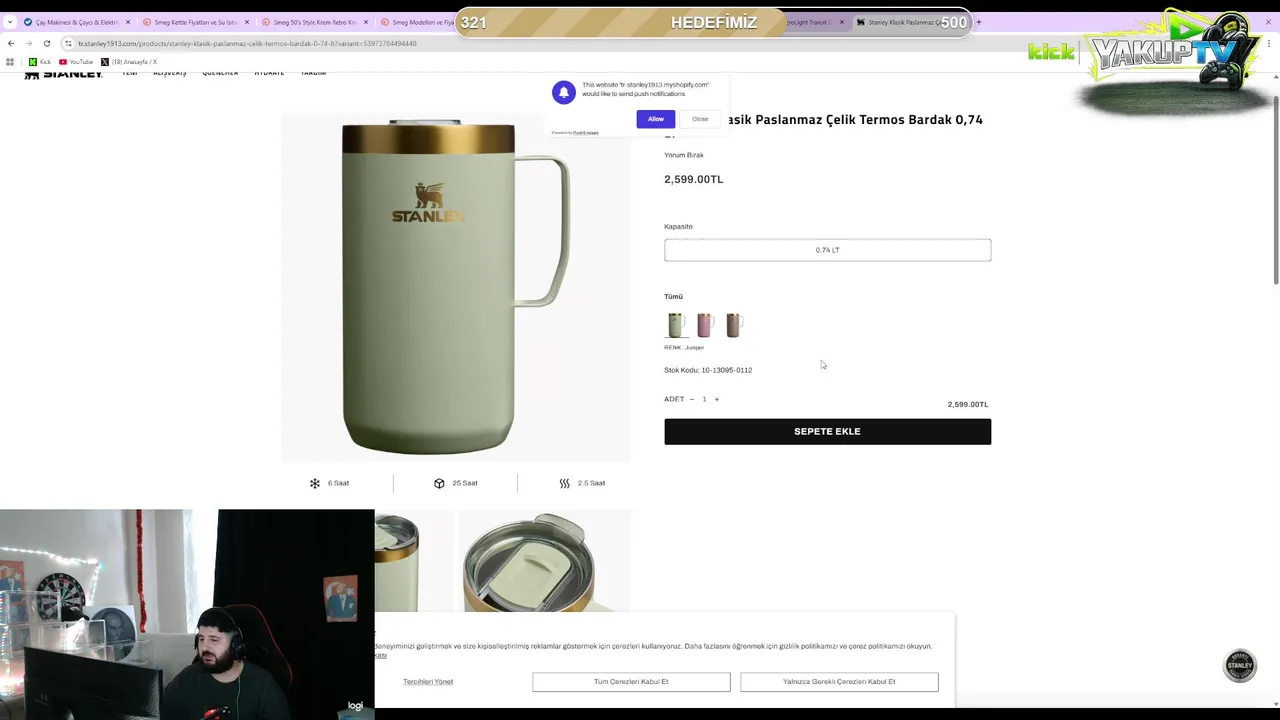Click the quantity value field
The width and height of the screenshot is (1280, 720).
(704, 399)
